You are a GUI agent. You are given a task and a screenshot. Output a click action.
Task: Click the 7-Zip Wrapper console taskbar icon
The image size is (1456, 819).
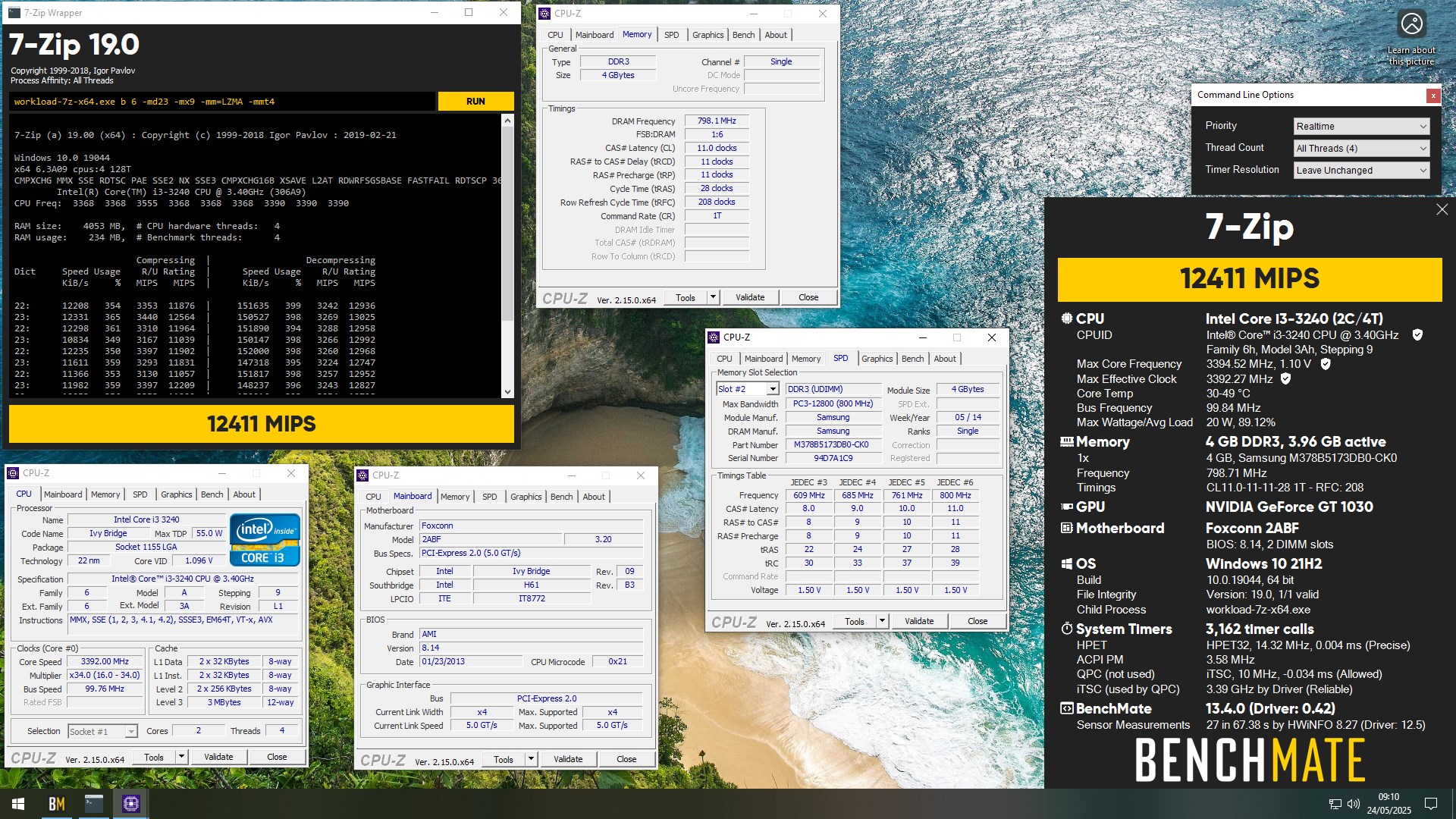click(94, 804)
